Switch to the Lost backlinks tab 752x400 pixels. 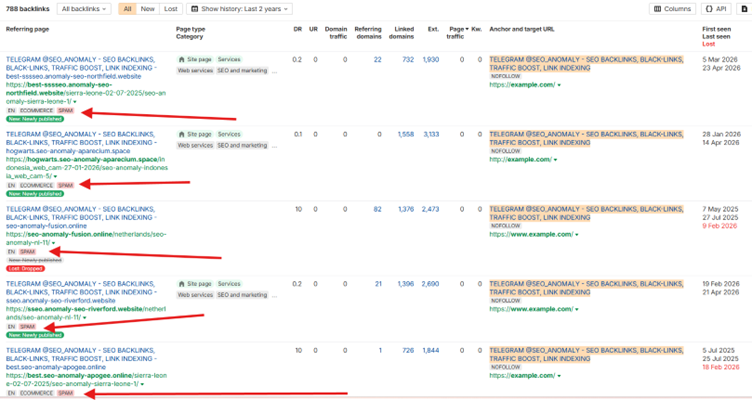171,9
